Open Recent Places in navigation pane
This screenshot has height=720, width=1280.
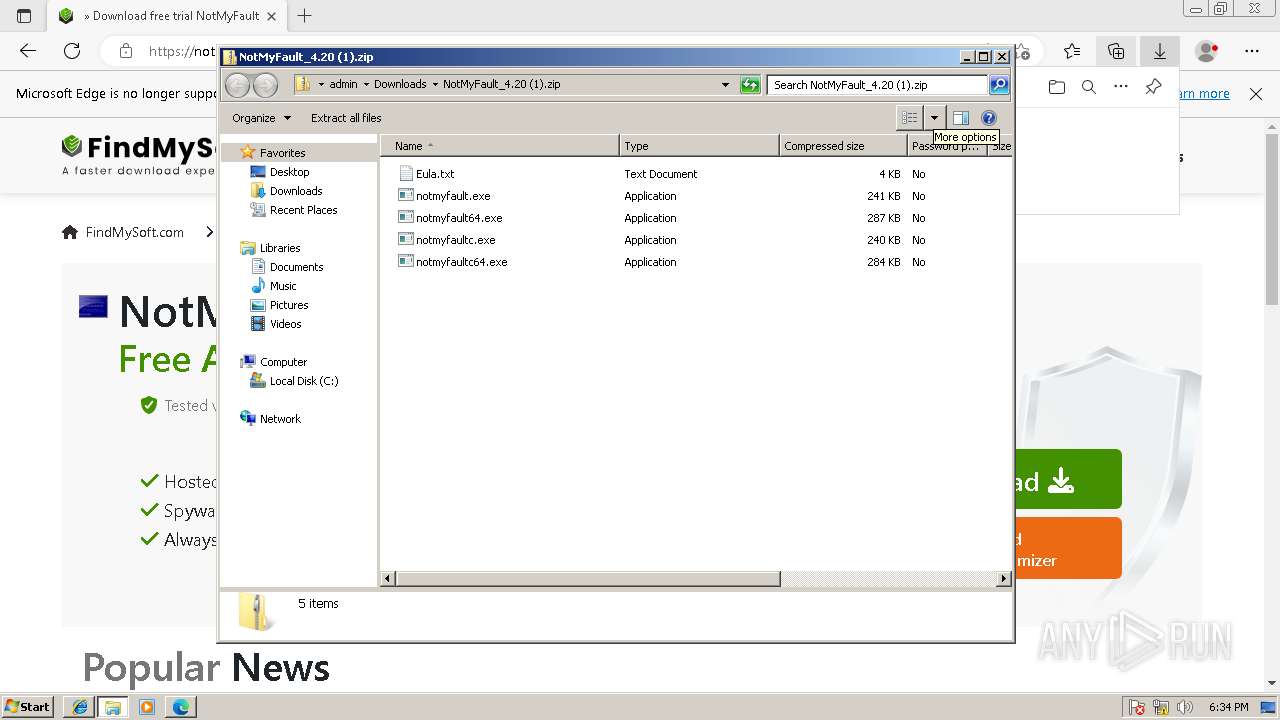pos(303,210)
